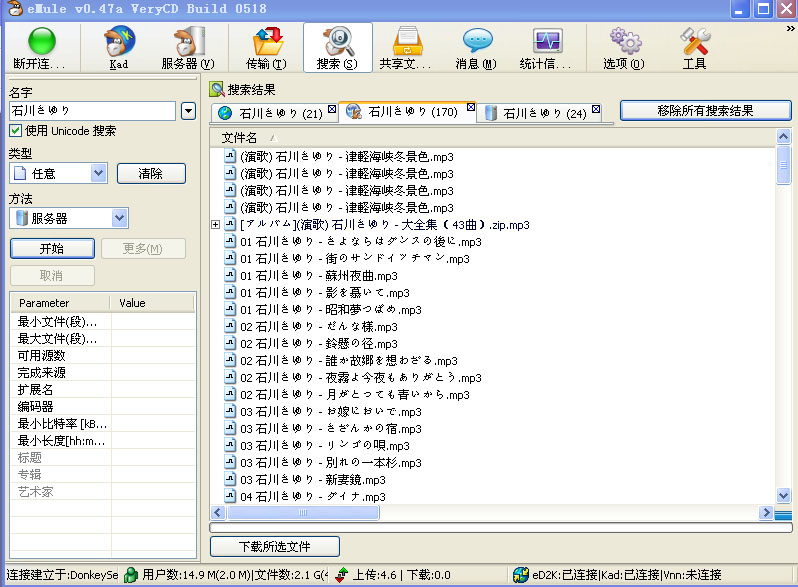Open the Search (搜索) view

(x=337, y=48)
